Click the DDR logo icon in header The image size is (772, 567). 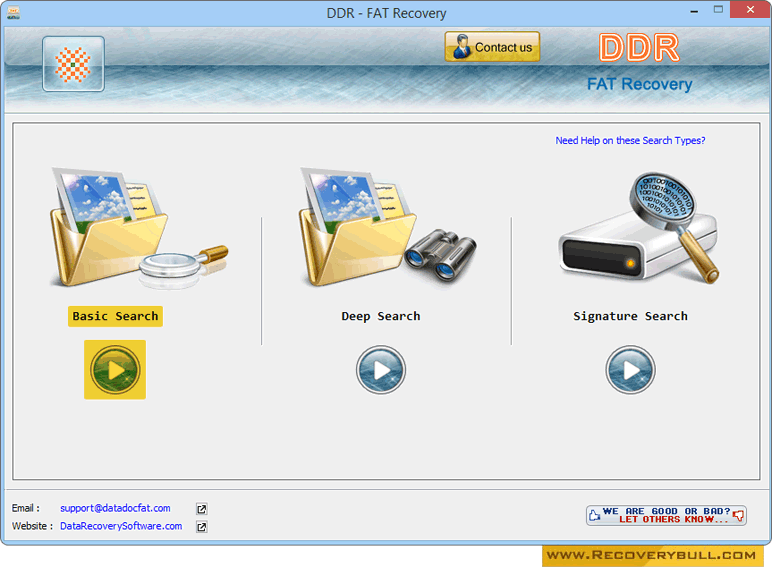point(73,63)
